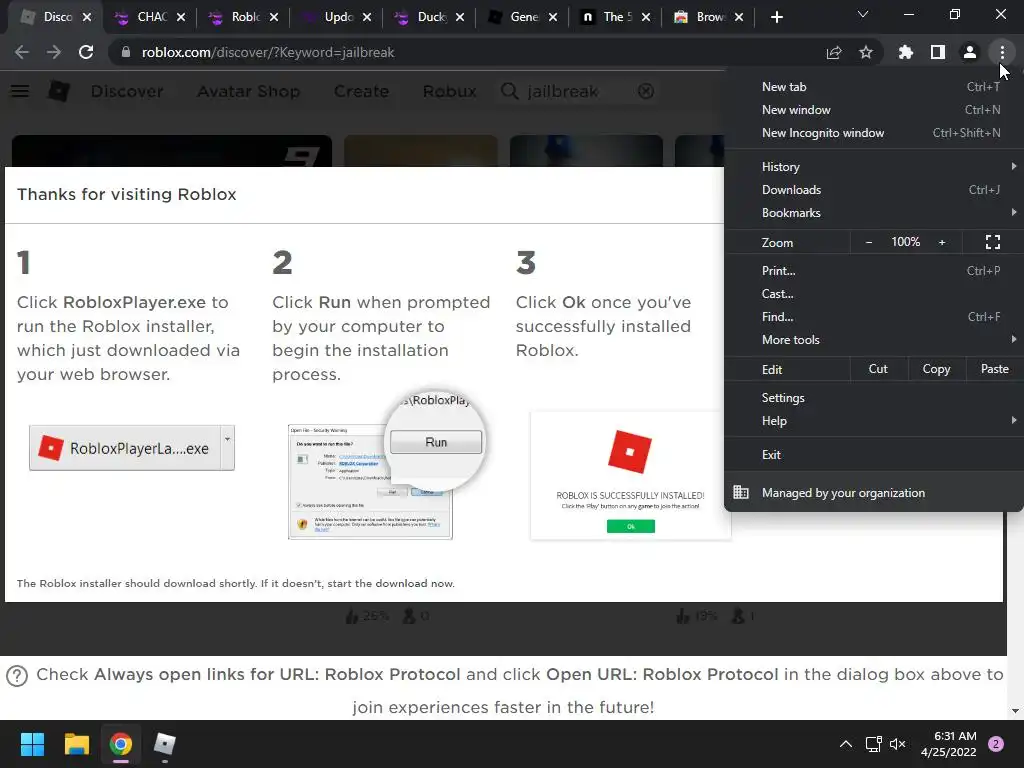Open the Windows Start menu
The image size is (1024, 768).
(x=32, y=744)
